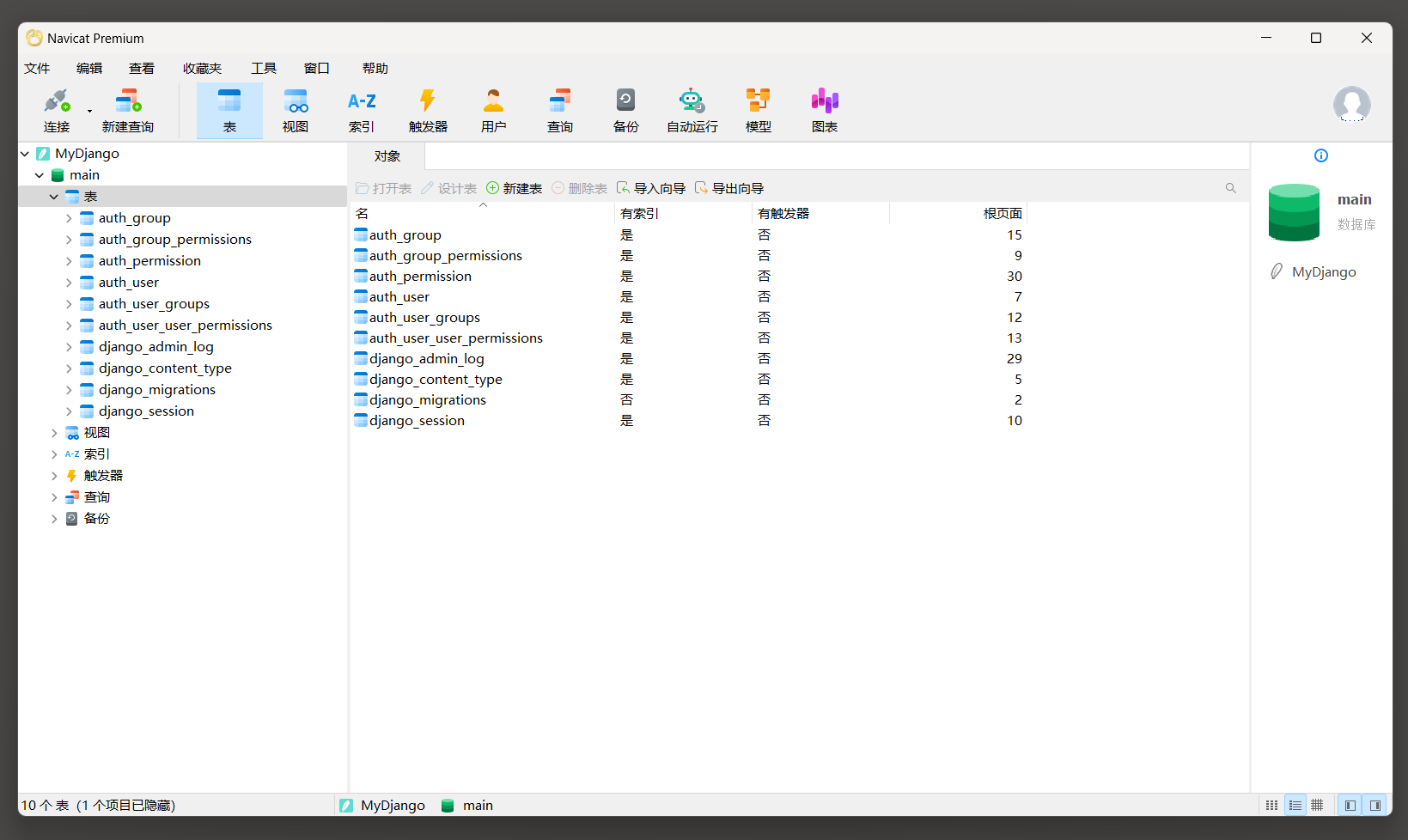Viewport: 1408px width, 840px height.
Task: Open the Index (索引) A-Z tool
Action: [362, 111]
